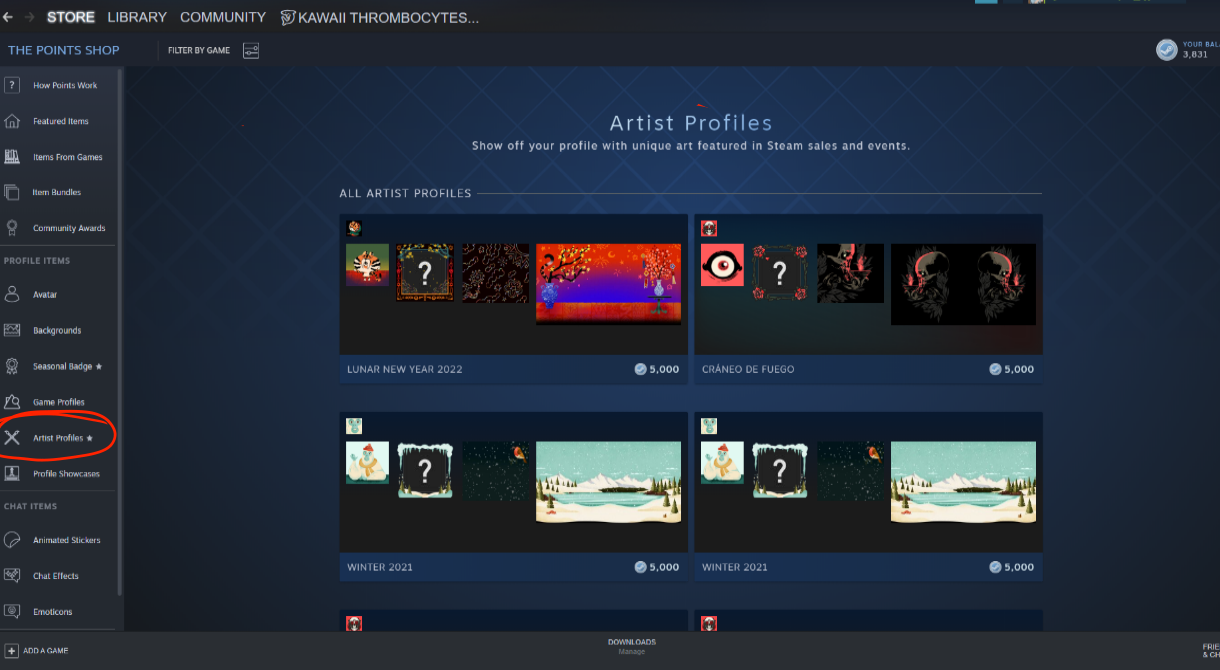Click the Avatar person icon
The height and width of the screenshot is (670, 1220).
pos(12,294)
